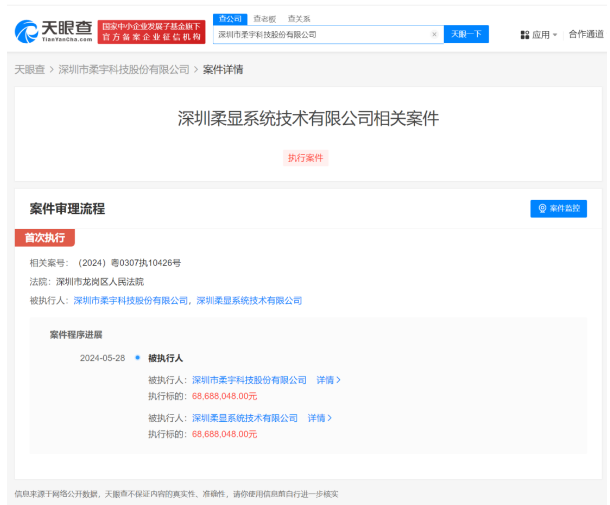Click the red government fund banner badge

151,32
